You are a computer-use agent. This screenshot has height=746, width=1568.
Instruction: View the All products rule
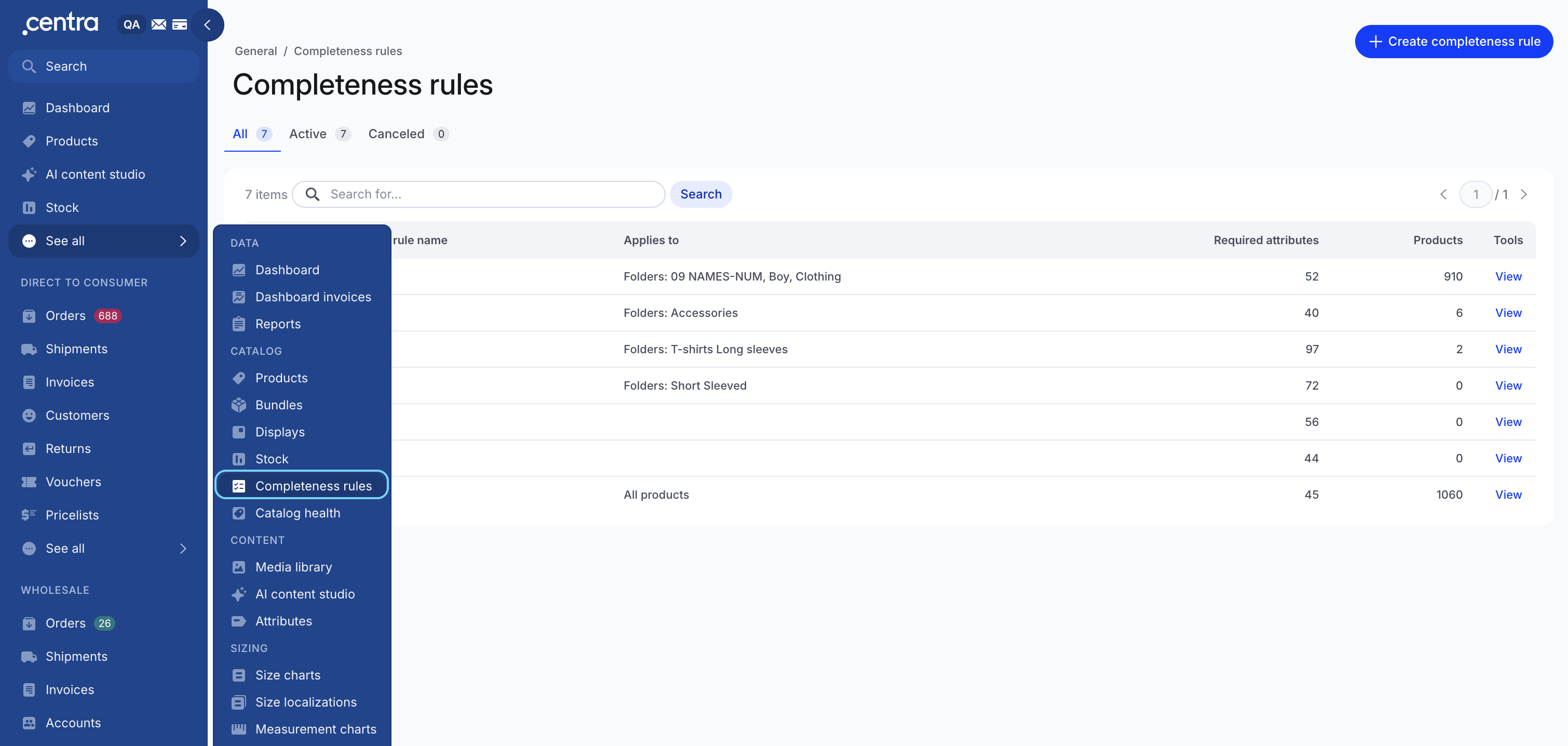coord(1508,495)
